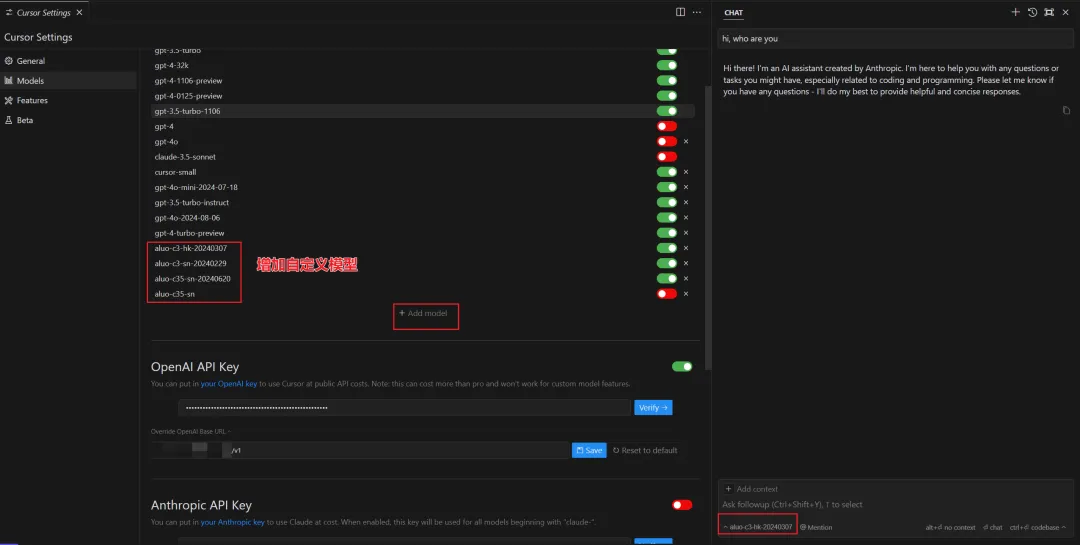
Task: Enable the Anthropic API Key toggle
Action: pos(682,505)
